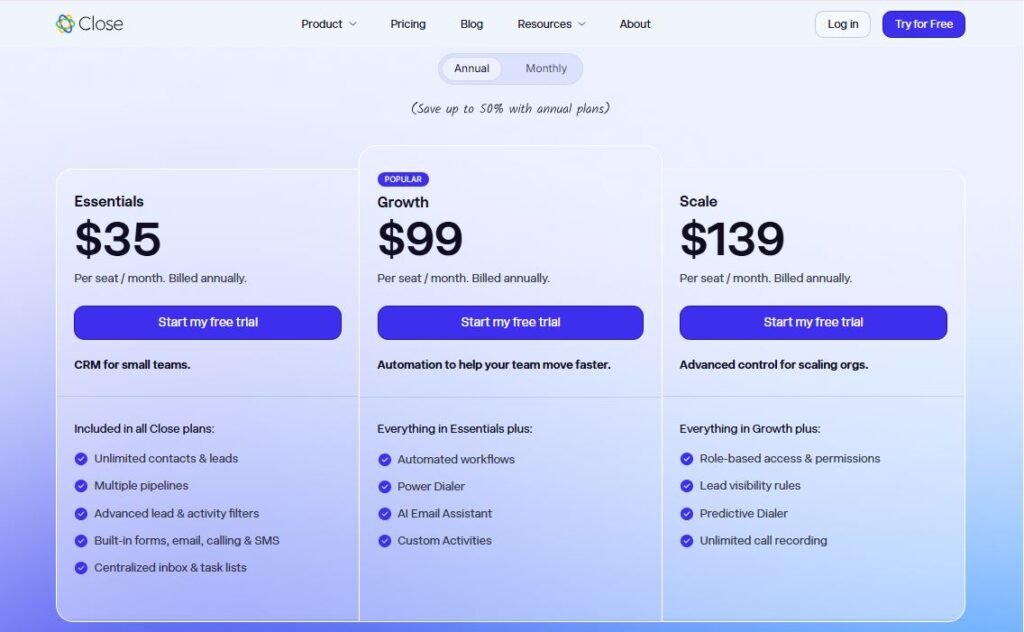
Task: Click the checkmark beside Power Dialer
Action: 385,486
